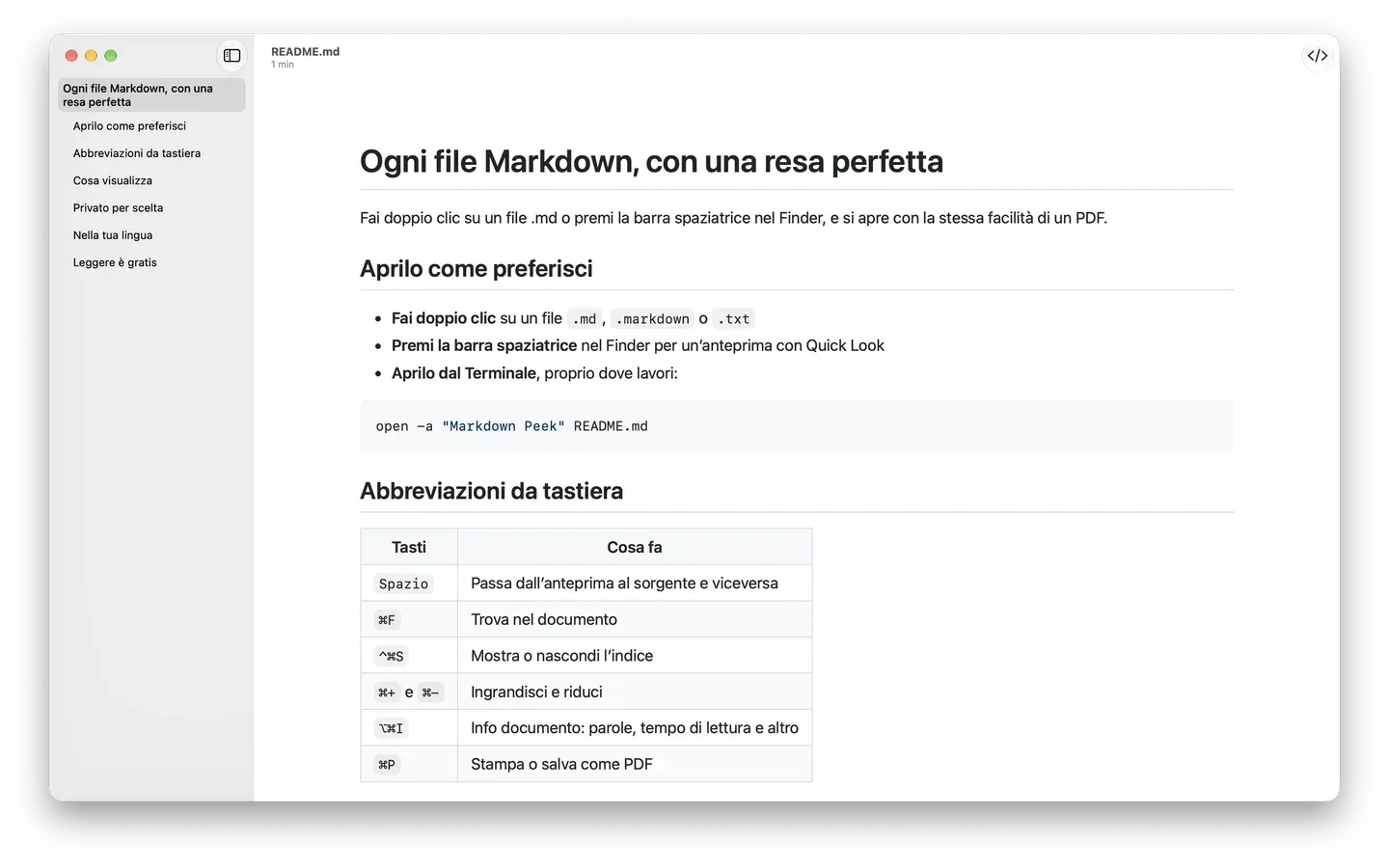The width and height of the screenshot is (1389, 868).
Task: Click the '1 min' reading time label
Action: click(283, 65)
